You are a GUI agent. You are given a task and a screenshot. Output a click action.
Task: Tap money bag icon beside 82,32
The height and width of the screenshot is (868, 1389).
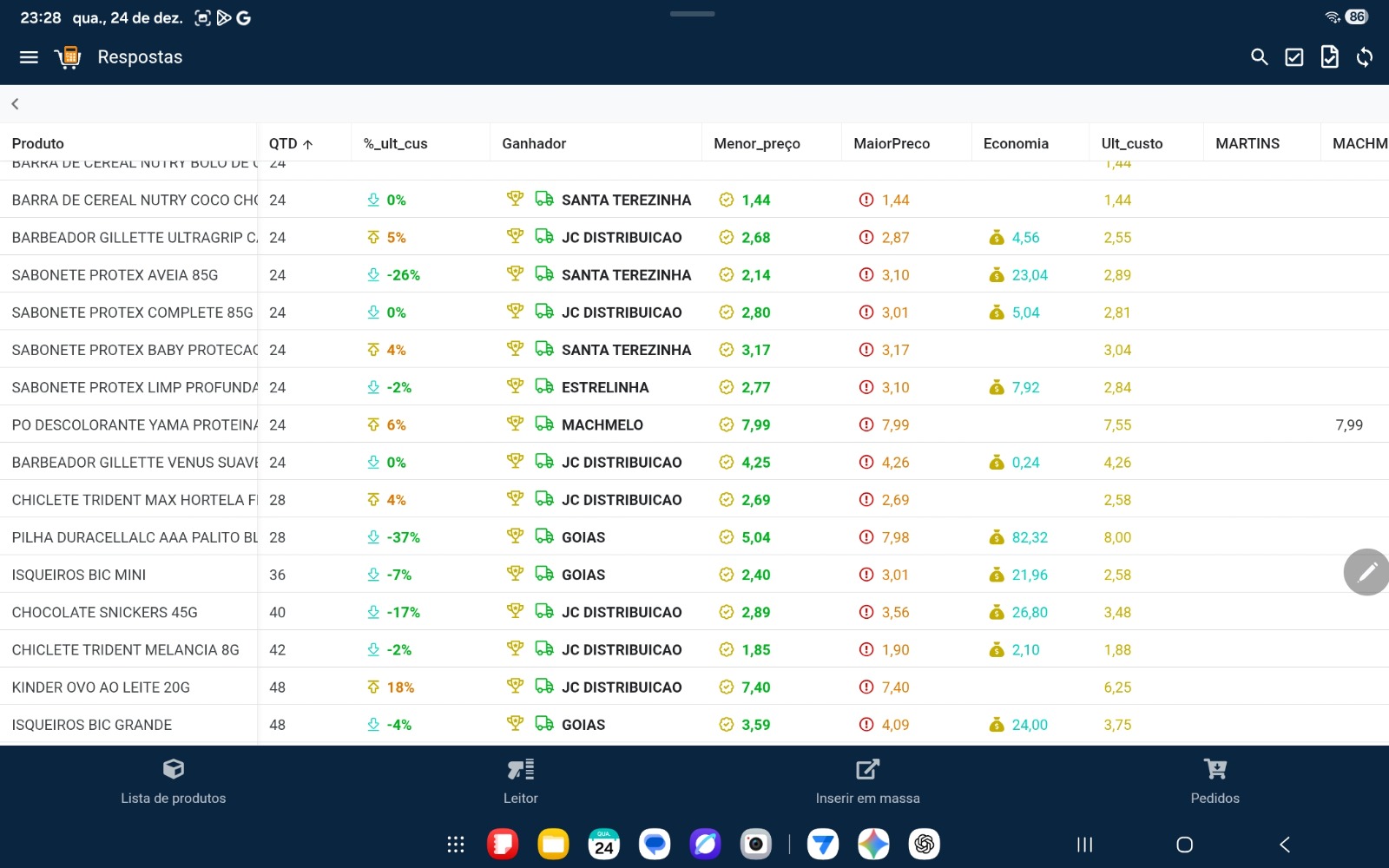(997, 537)
